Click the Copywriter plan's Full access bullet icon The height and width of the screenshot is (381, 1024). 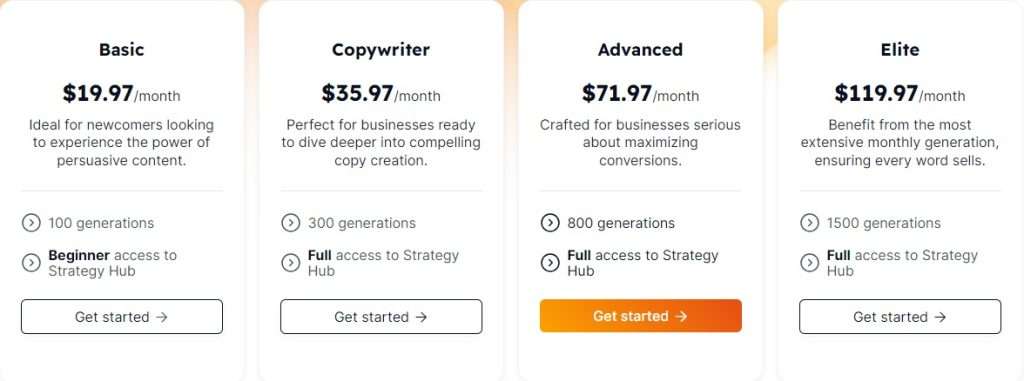pos(291,263)
